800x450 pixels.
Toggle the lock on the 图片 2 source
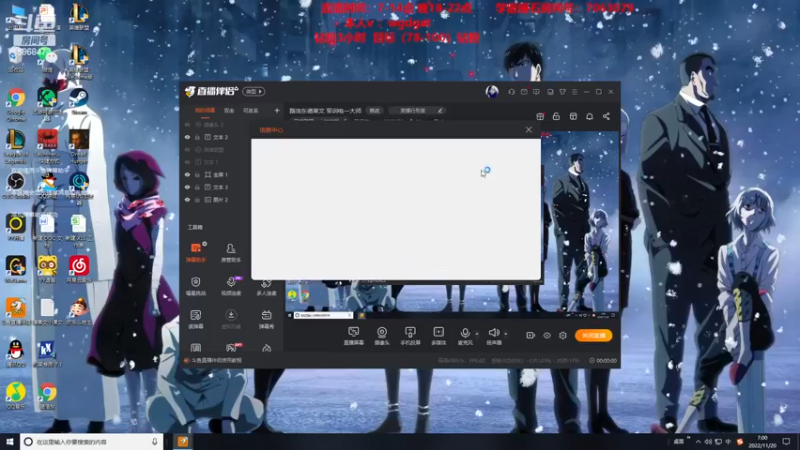197,200
